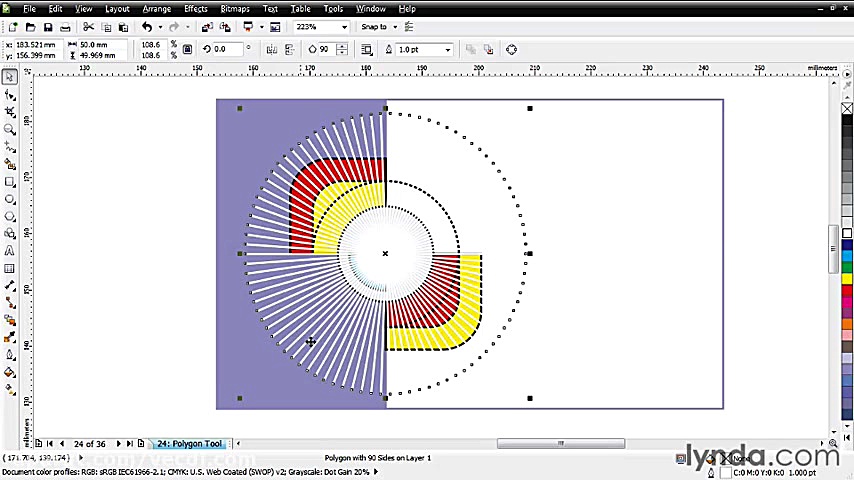Click the Cut scissors icon
Viewport: 854px width, 480px height.
[x=88, y=27]
